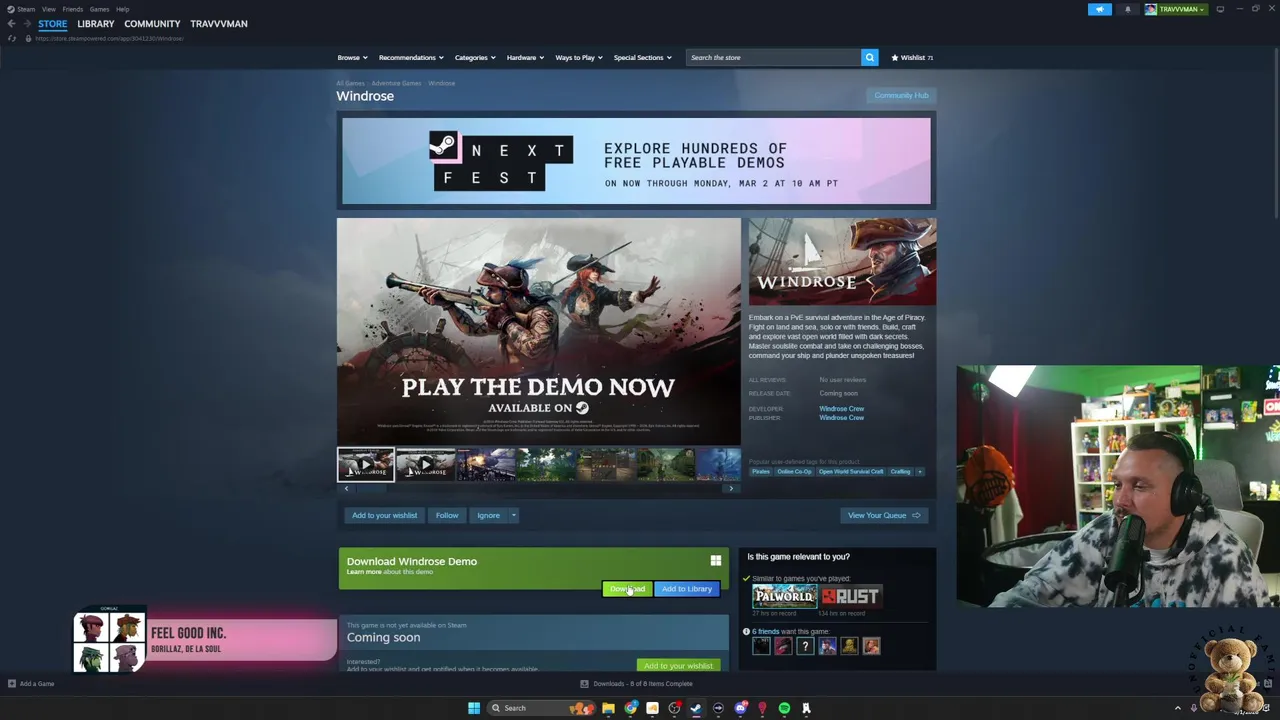Click the Rust similar game image
This screenshot has height=720, width=1280.
pyautogui.click(x=850, y=597)
